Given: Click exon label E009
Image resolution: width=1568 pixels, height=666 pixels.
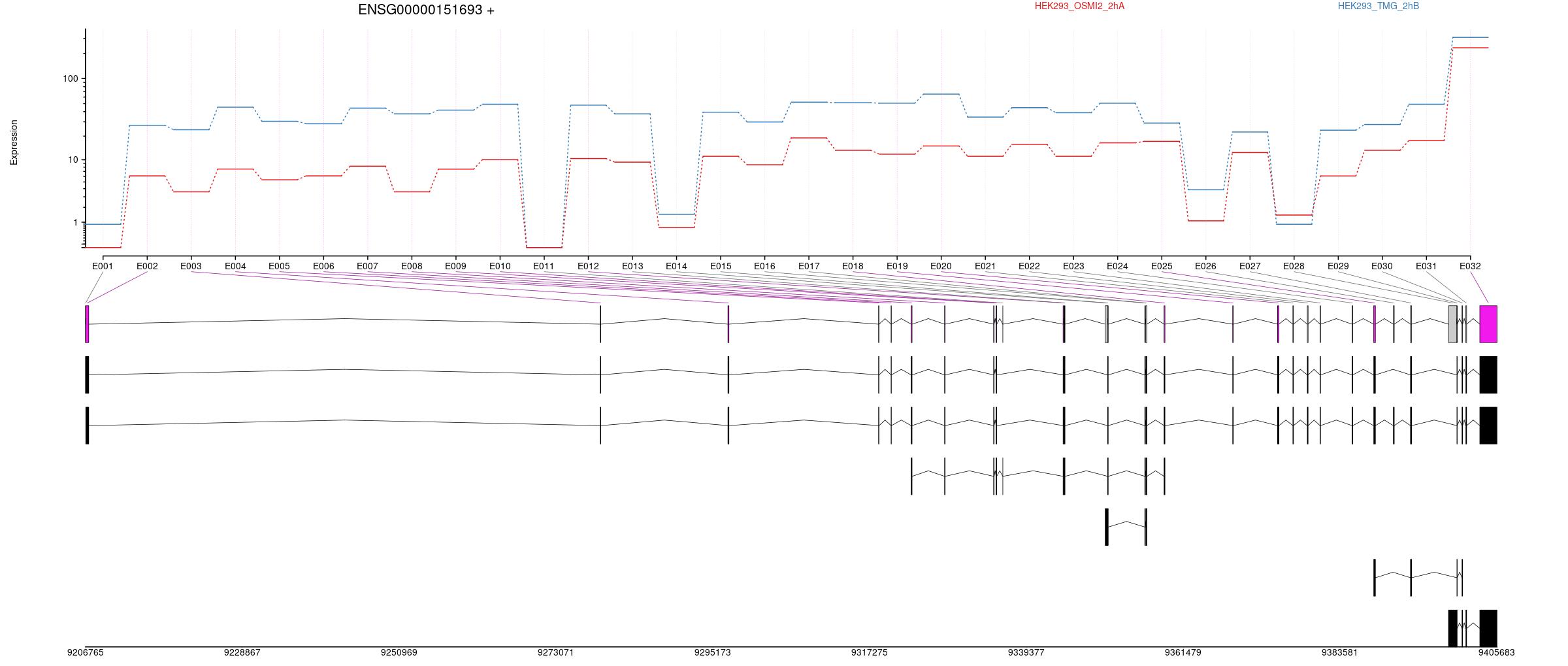Looking at the screenshot, I should (x=455, y=266).
